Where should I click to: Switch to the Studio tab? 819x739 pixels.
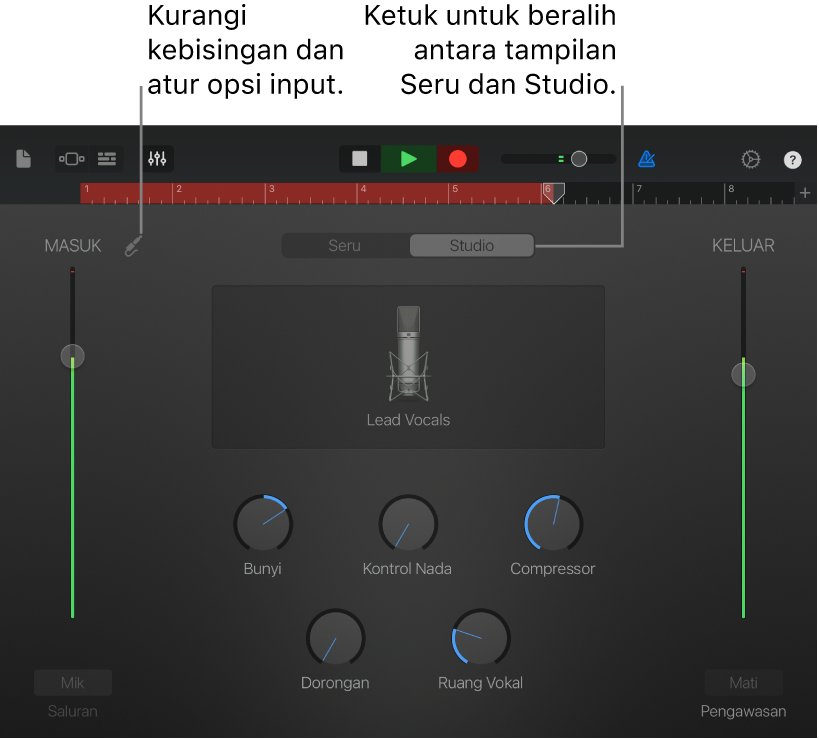point(471,245)
